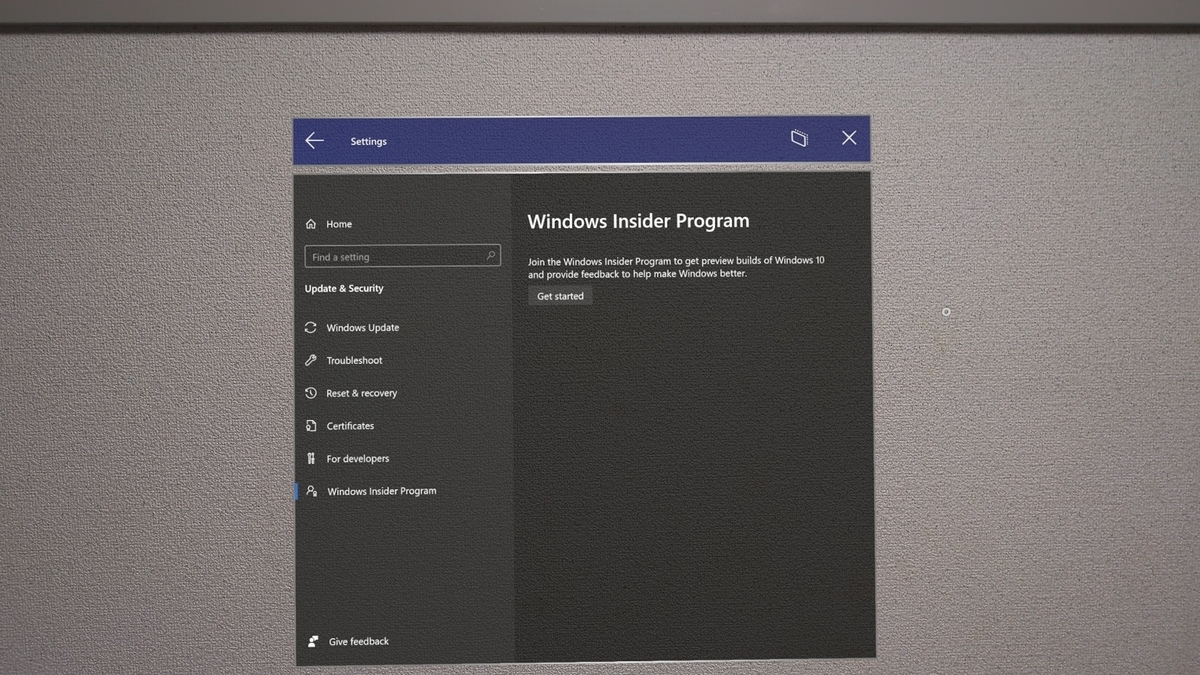Click the Give feedback icon
The height and width of the screenshot is (675, 1200).
(x=313, y=641)
